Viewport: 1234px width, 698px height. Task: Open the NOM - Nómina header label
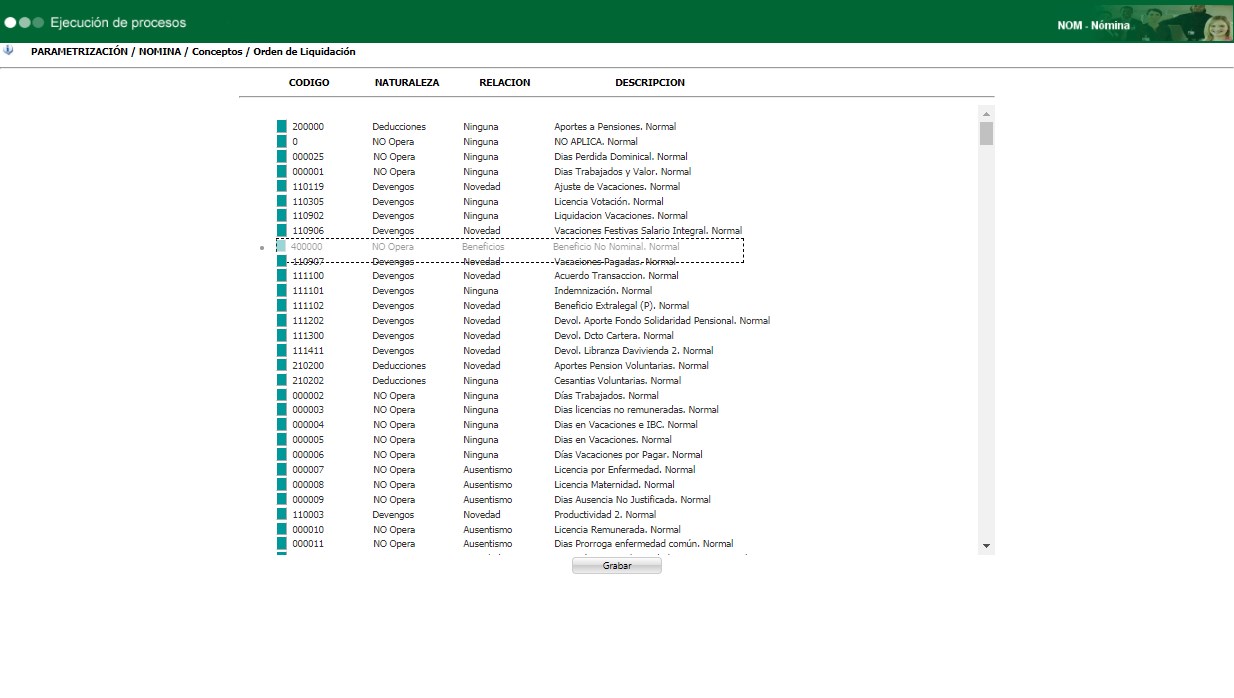coord(1093,26)
